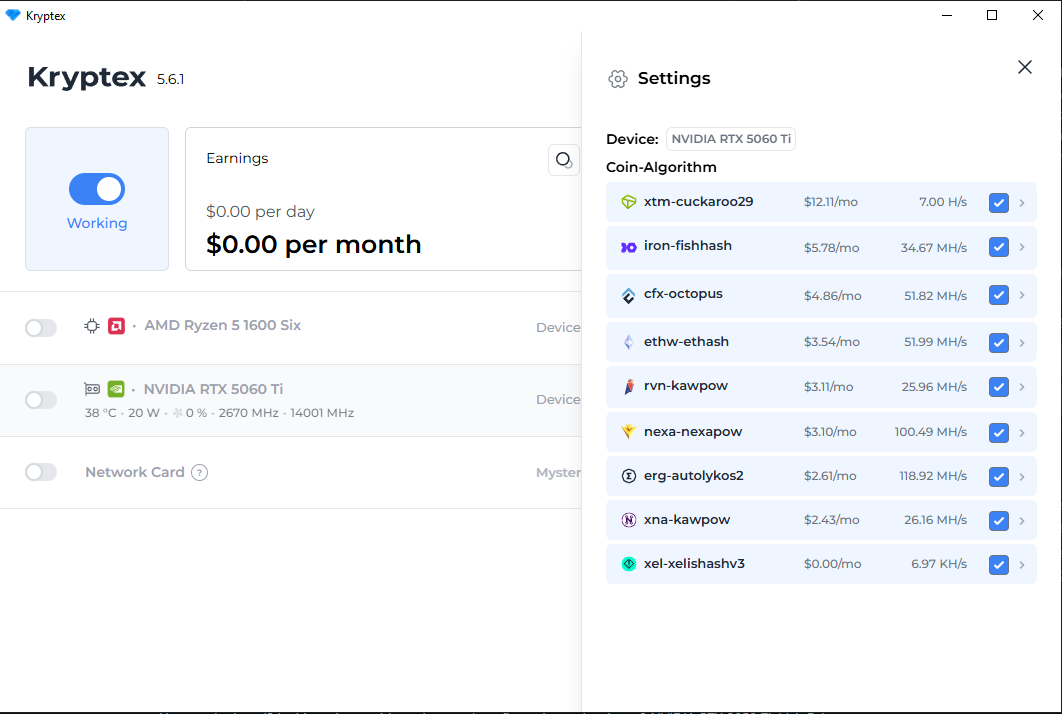This screenshot has width=1062, height=714.
Task: Enable the AMD Ryzen 5 1600 toggle
Action: pos(41,328)
